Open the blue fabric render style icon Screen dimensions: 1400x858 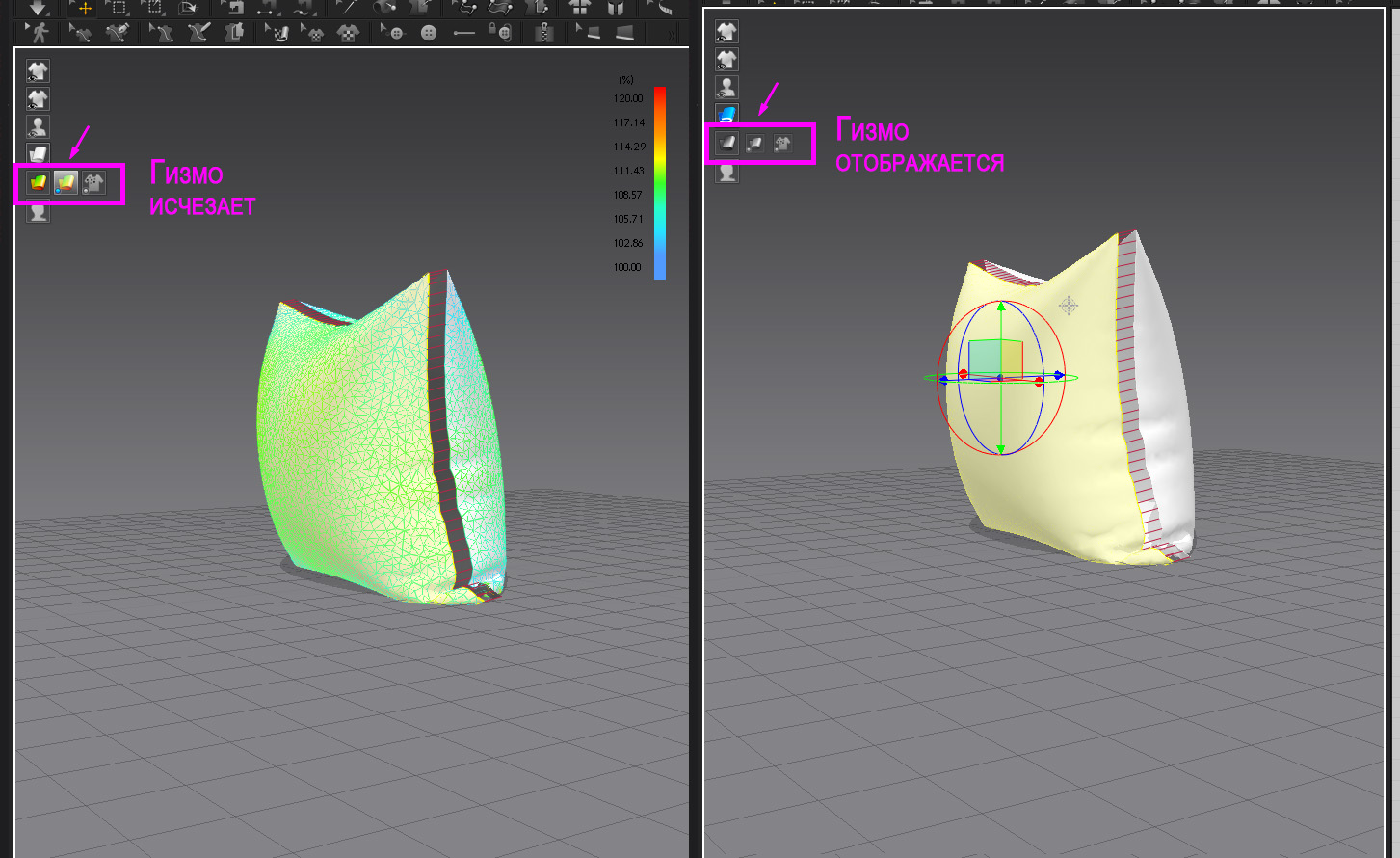tap(726, 115)
